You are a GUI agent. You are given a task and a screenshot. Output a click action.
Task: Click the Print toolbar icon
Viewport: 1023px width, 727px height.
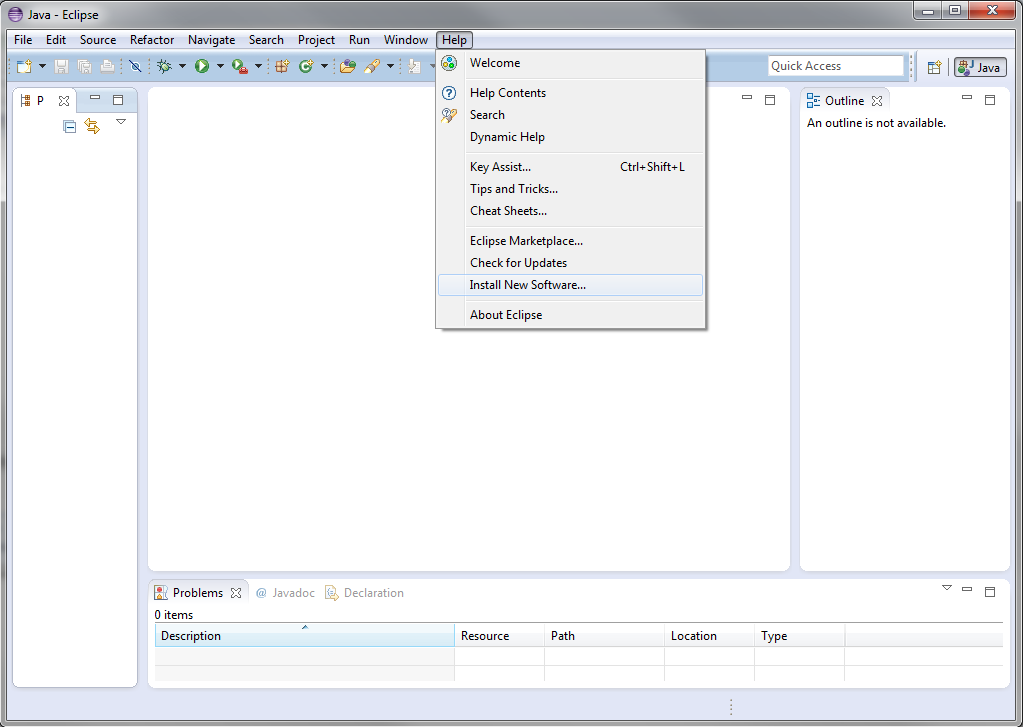pyautogui.click(x=108, y=66)
